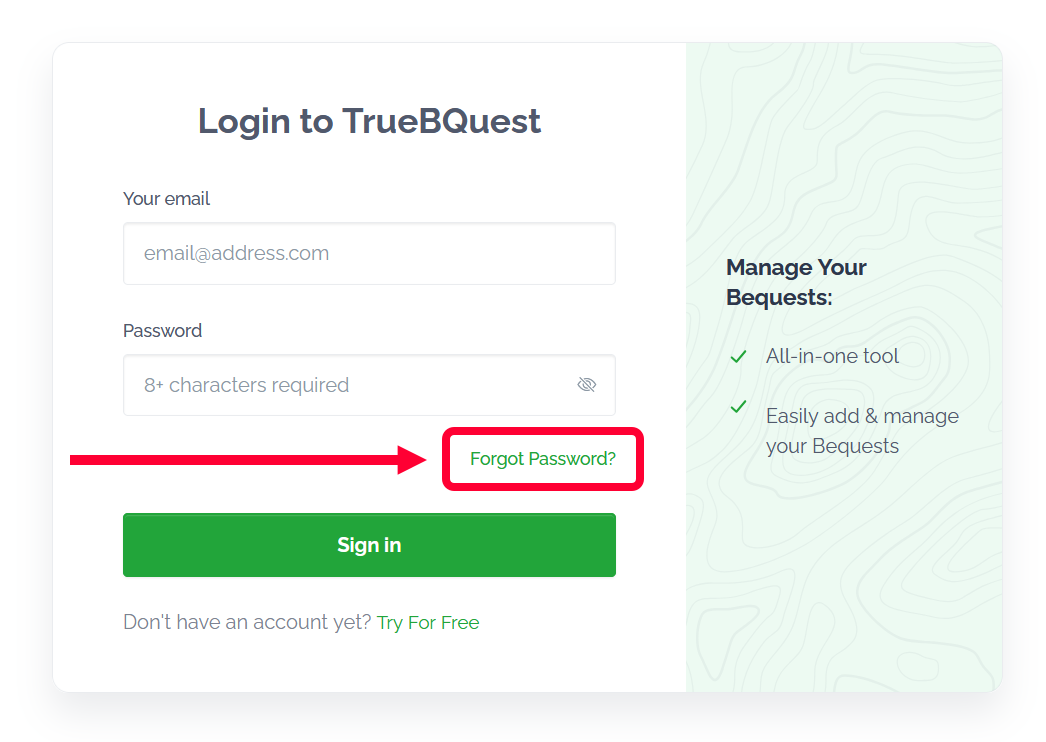1046x742 pixels.
Task: Click the green topographic panel's empty lower area
Action: tap(844, 600)
